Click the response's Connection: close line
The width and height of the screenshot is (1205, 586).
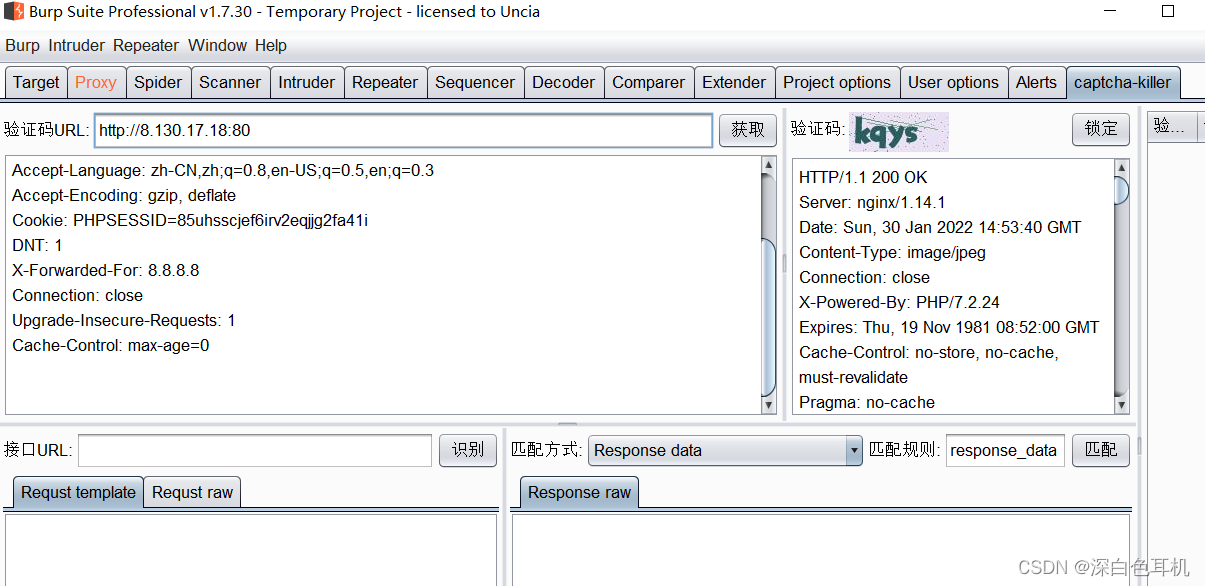(864, 277)
